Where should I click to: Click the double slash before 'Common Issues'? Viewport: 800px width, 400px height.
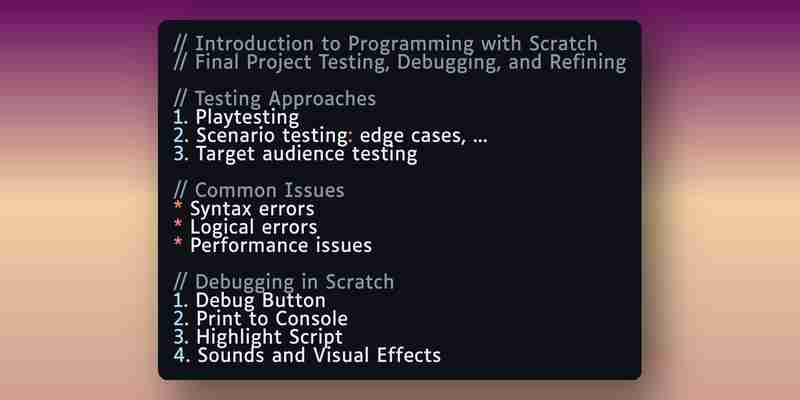point(181,190)
